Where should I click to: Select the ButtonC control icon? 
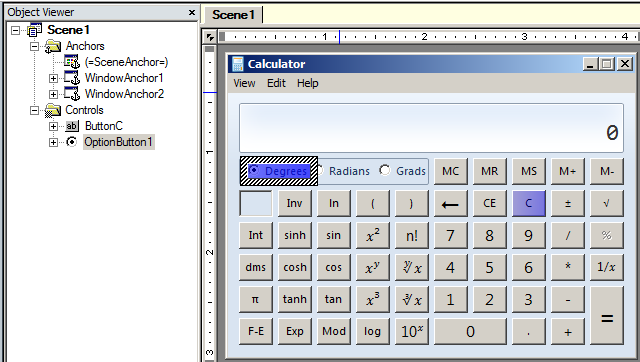[x=72, y=126]
